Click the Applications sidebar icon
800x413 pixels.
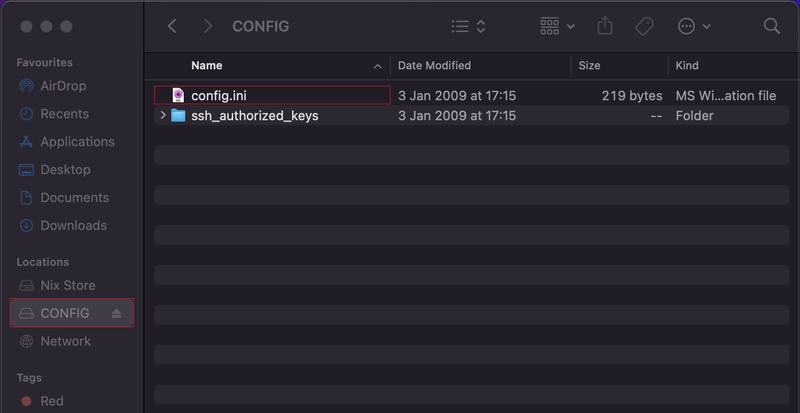click(x=26, y=142)
